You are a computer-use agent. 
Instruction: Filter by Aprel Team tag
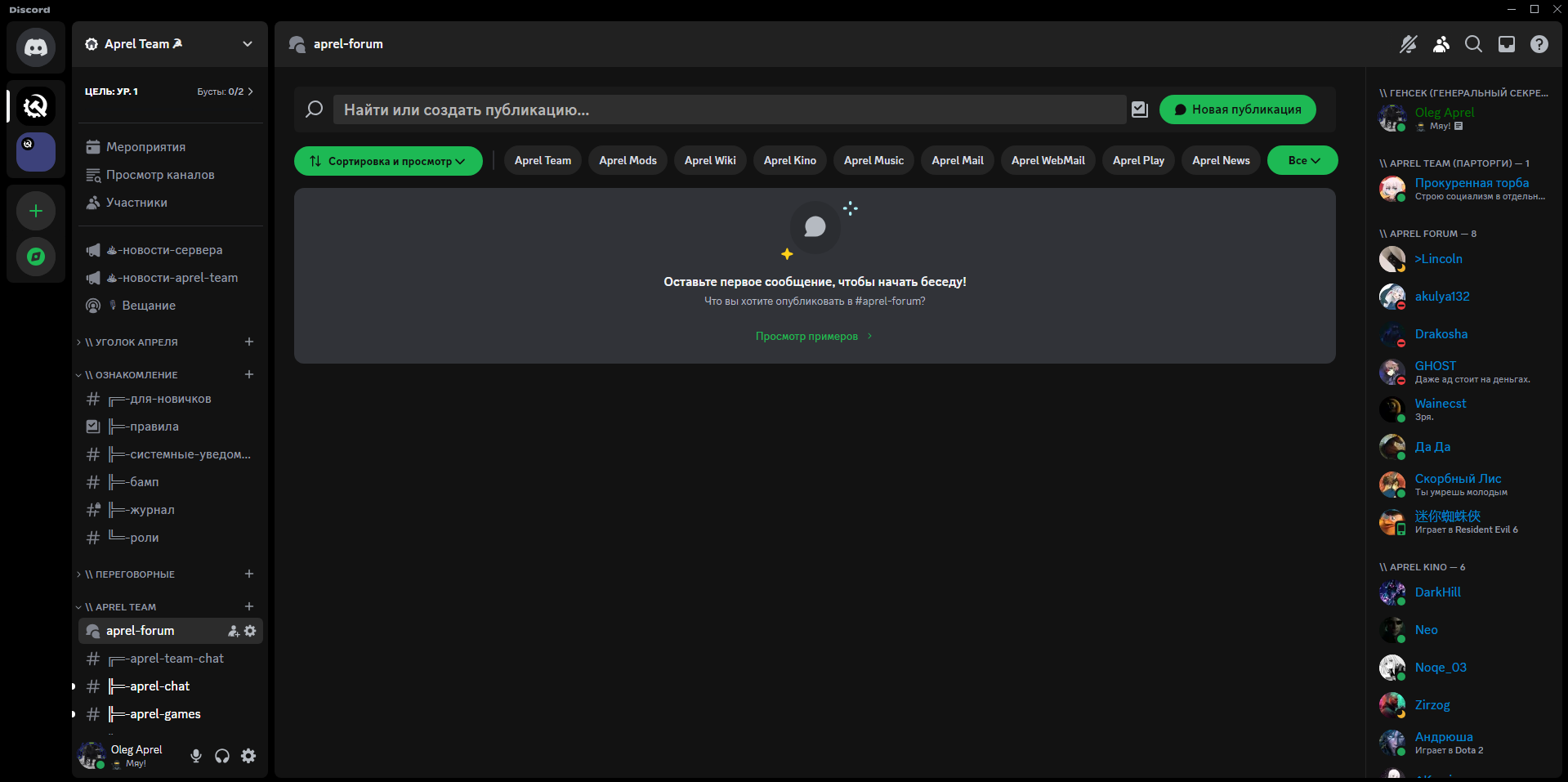click(543, 160)
